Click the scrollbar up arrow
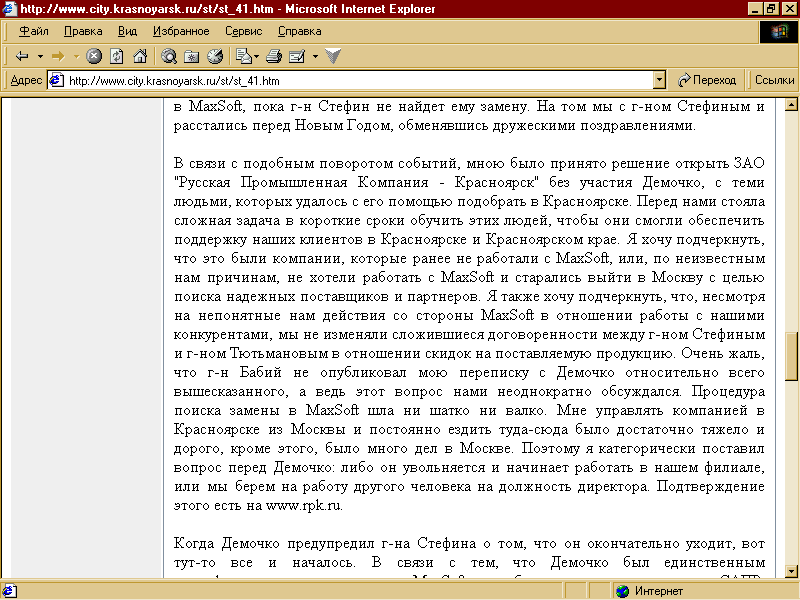 coord(791,105)
